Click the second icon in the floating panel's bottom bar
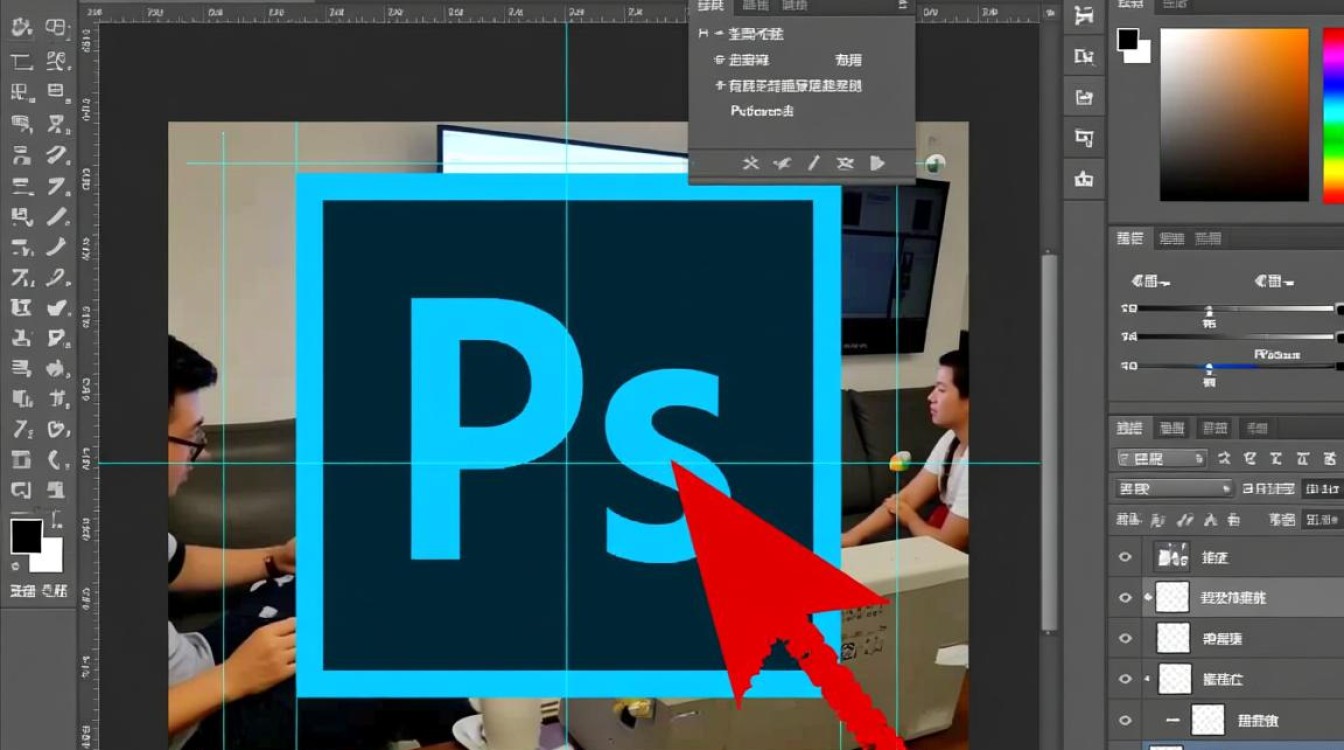The width and height of the screenshot is (1344, 750). (x=783, y=163)
